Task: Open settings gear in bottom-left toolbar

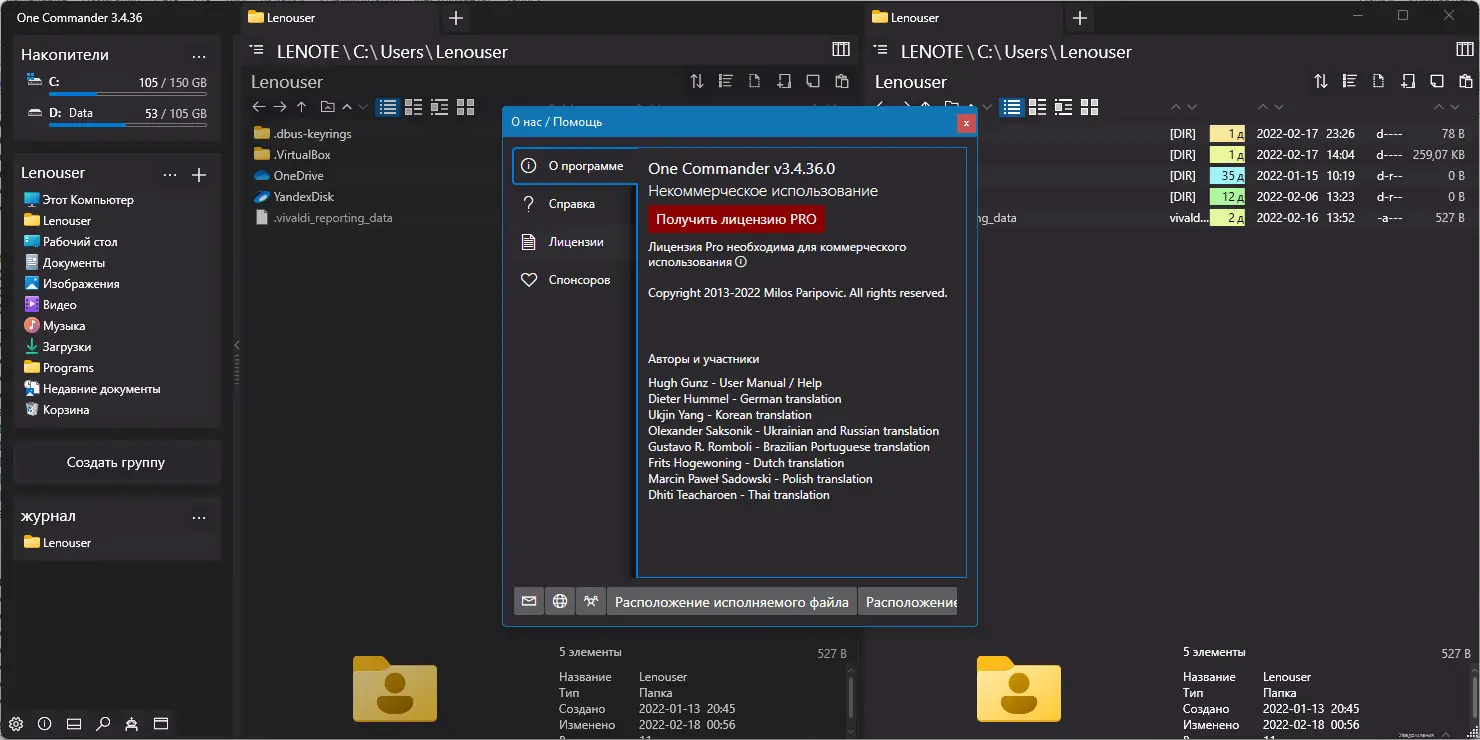Action: point(16,723)
